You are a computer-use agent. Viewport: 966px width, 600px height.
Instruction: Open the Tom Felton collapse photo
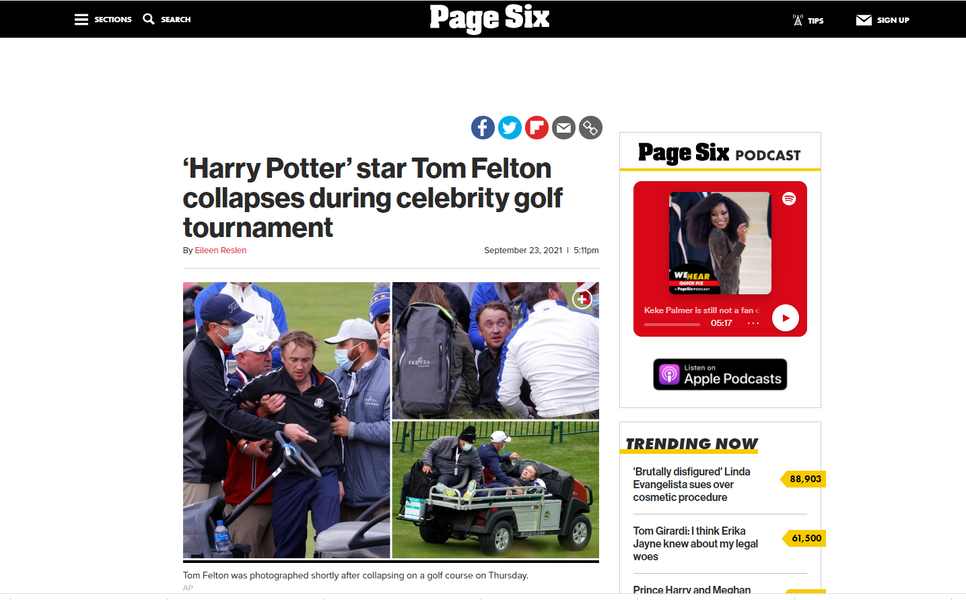391,420
